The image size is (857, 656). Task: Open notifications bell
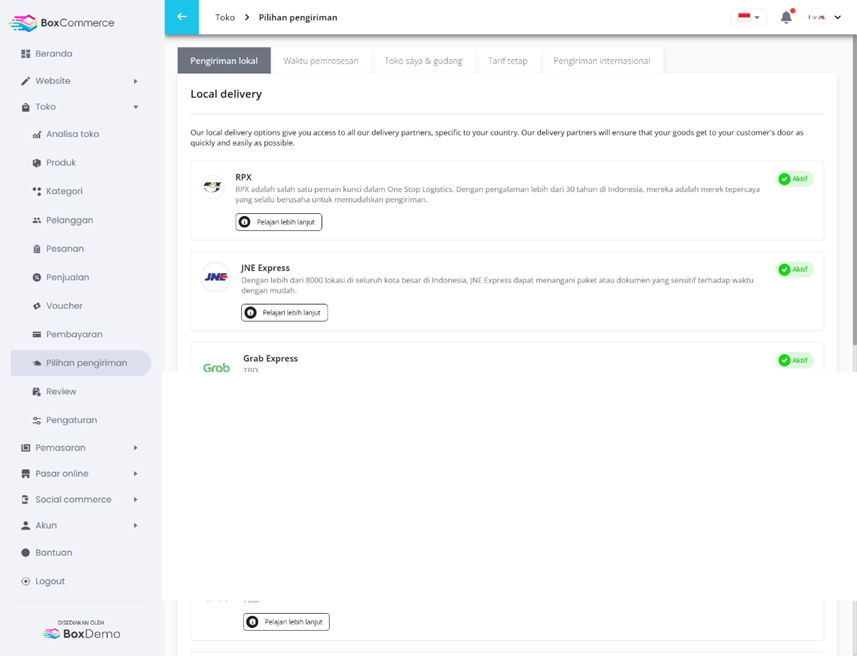786,17
